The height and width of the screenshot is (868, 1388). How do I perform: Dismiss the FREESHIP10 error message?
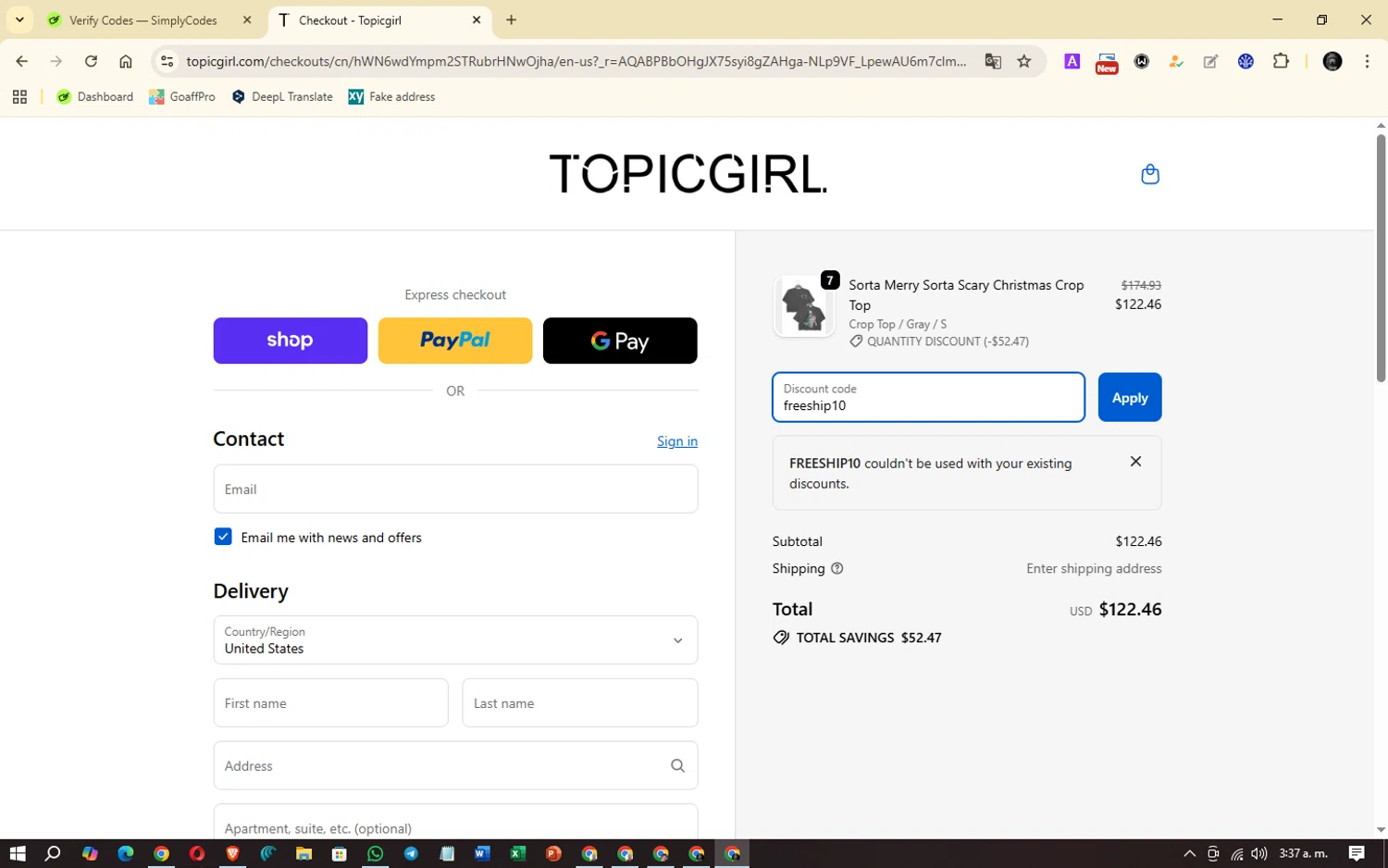point(1135,461)
